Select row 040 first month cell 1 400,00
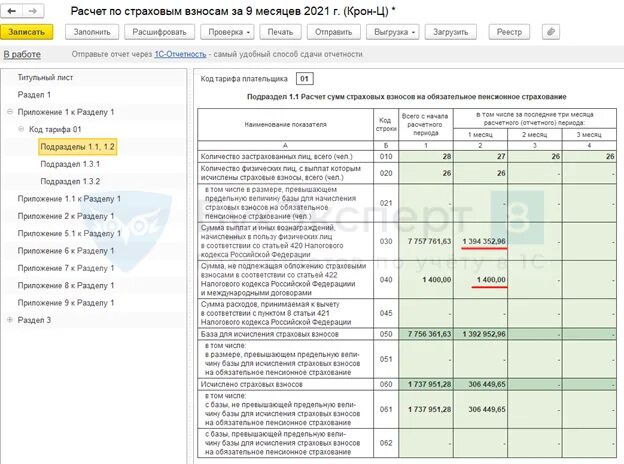The image size is (624, 464). coord(480,280)
